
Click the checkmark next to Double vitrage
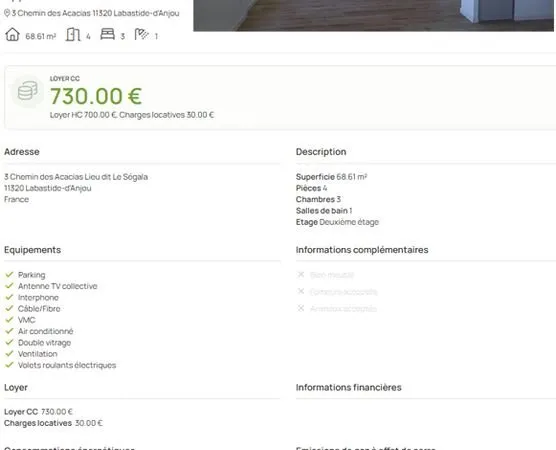coord(10,343)
